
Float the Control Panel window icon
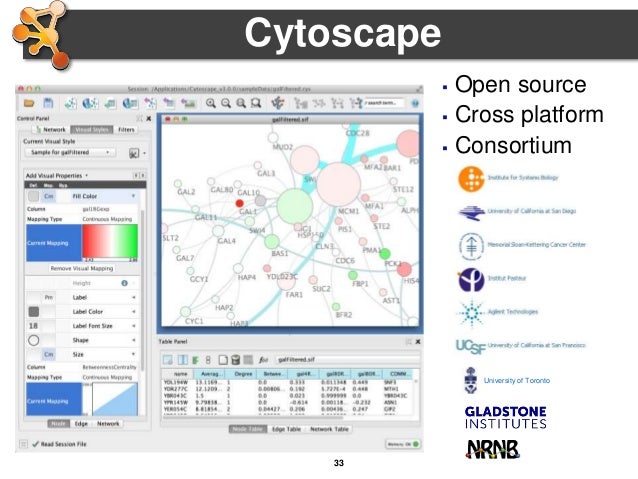(140, 118)
